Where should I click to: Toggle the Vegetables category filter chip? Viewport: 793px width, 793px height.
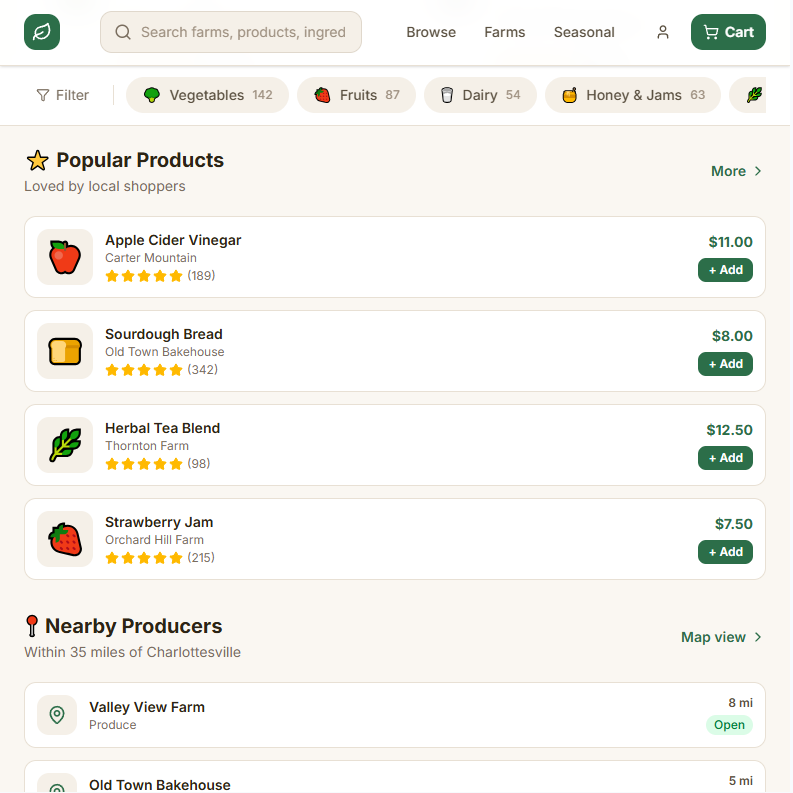tap(207, 95)
